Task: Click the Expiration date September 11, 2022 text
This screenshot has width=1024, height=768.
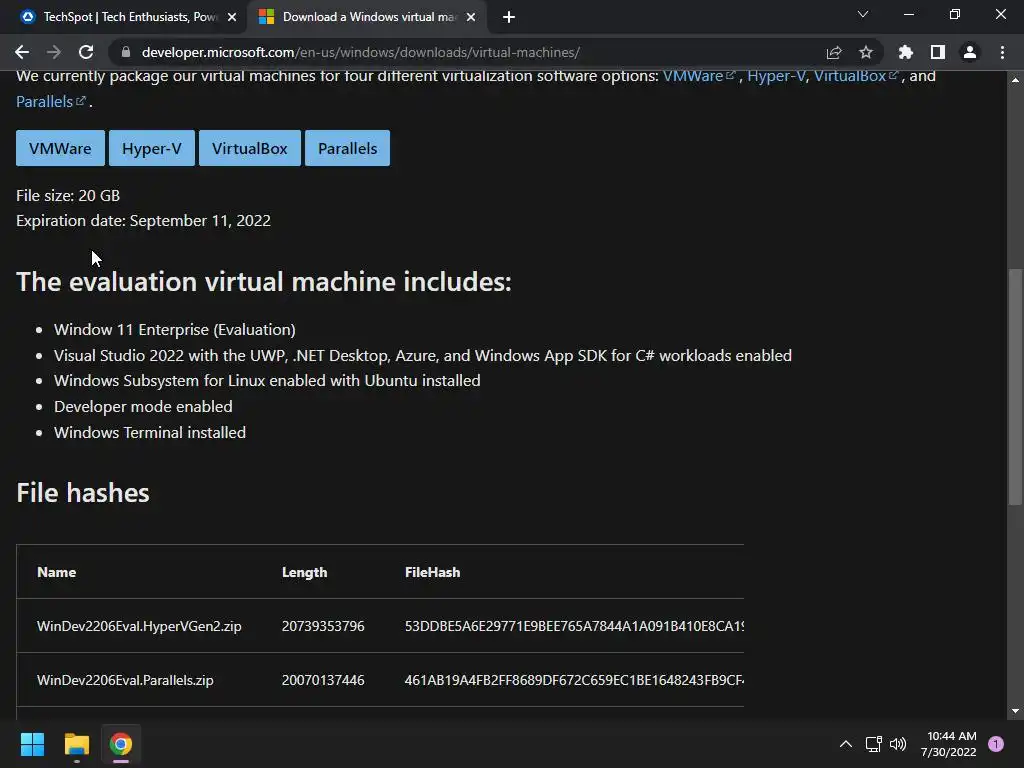Action: coord(144,221)
